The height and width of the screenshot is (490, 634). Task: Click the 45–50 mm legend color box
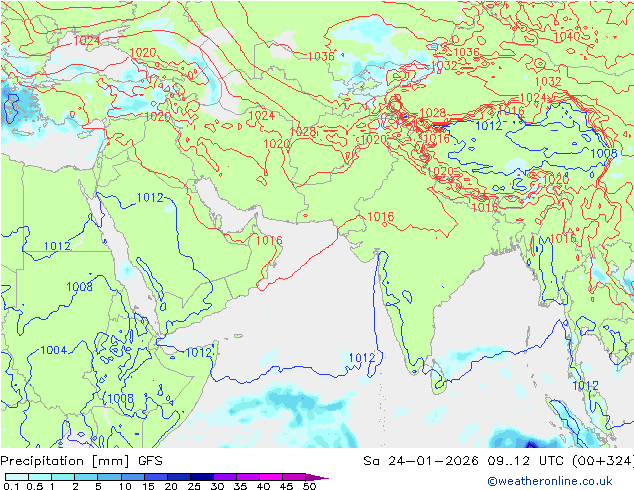click(294, 477)
